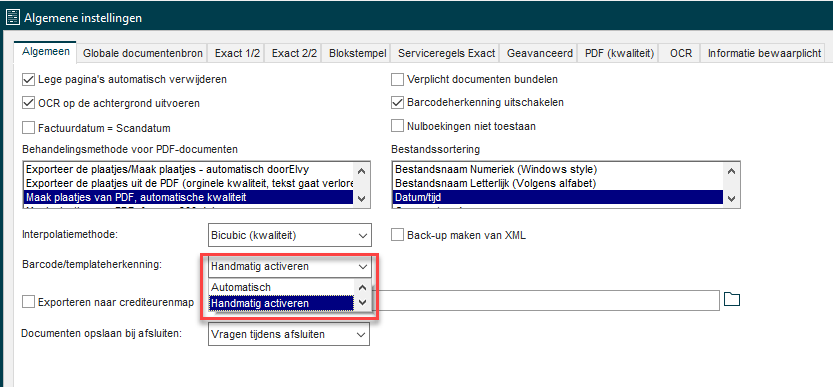Image resolution: width=833 pixels, height=387 pixels.
Task: Uncheck OCR op de achtergrond uitvoeren
Action: coord(28,103)
